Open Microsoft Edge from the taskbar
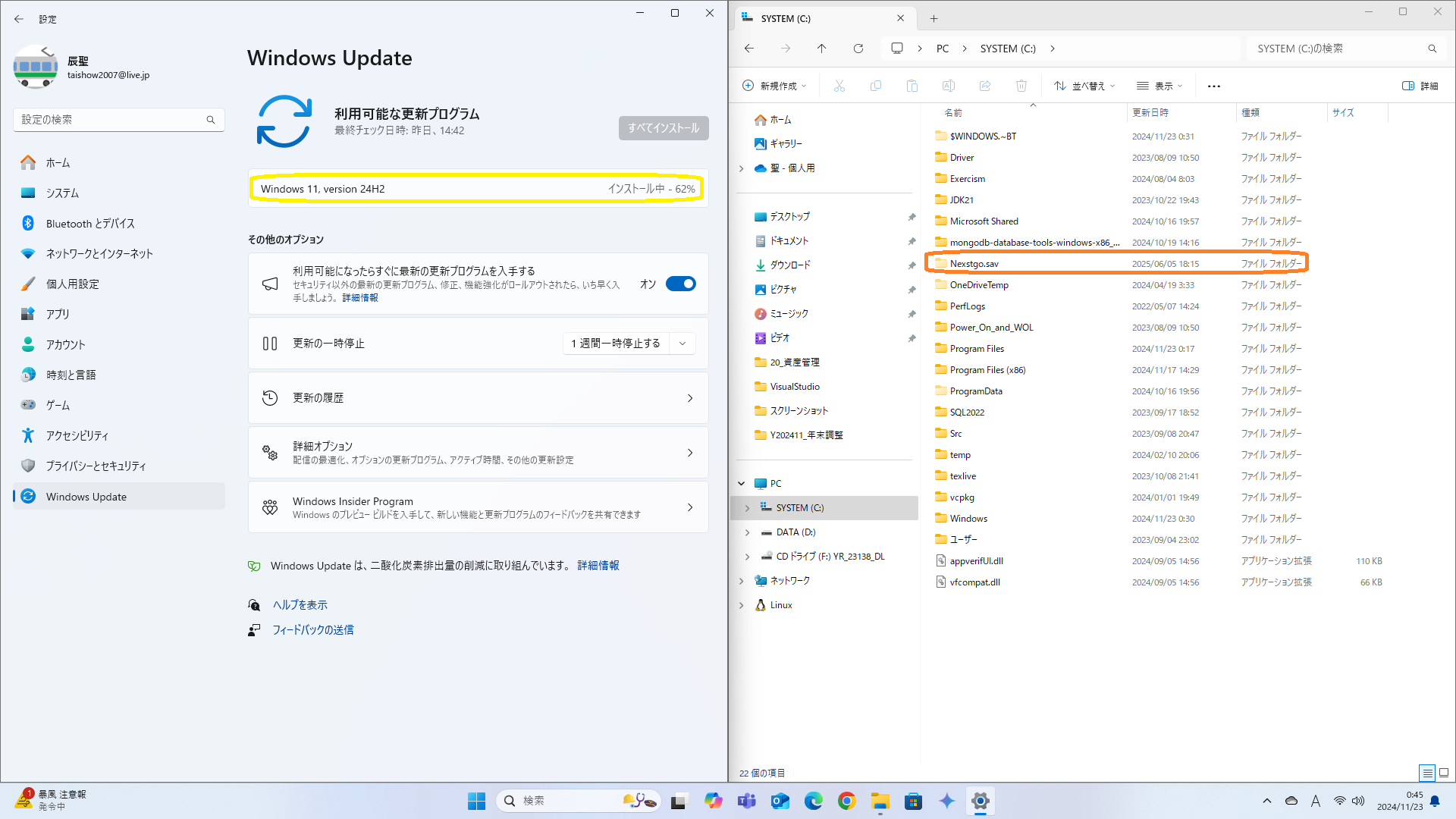1456x819 pixels. [x=813, y=801]
